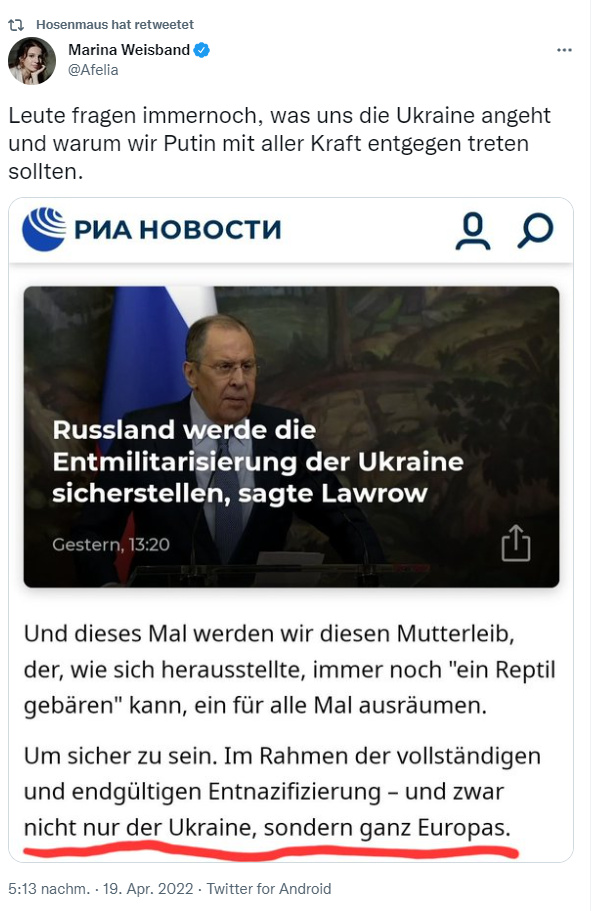This screenshot has height=911, width=599.
Task: Click the retweet arrows icon
Action: tap(16, 25)
